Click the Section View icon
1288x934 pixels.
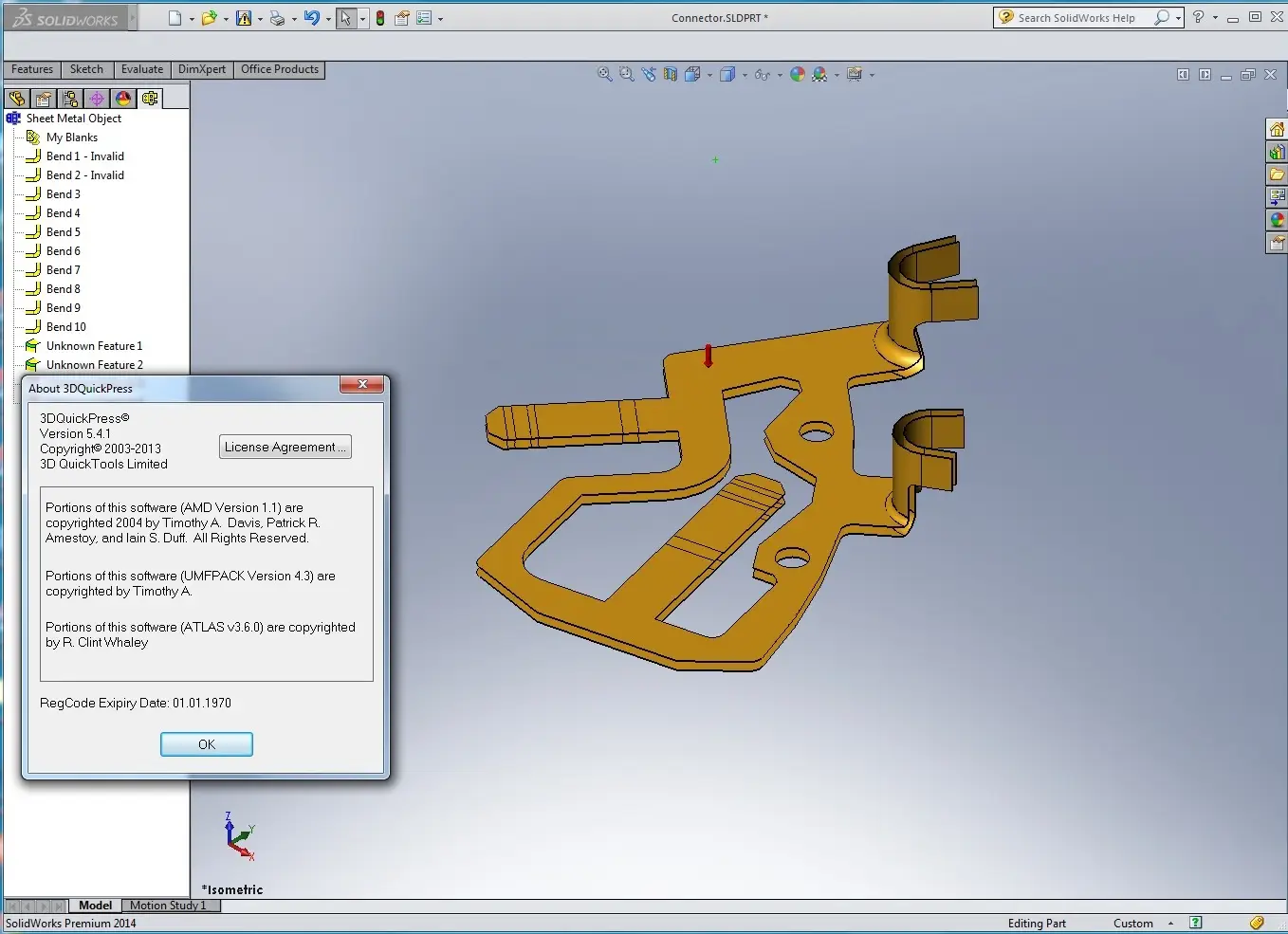(x=671, y=74)
